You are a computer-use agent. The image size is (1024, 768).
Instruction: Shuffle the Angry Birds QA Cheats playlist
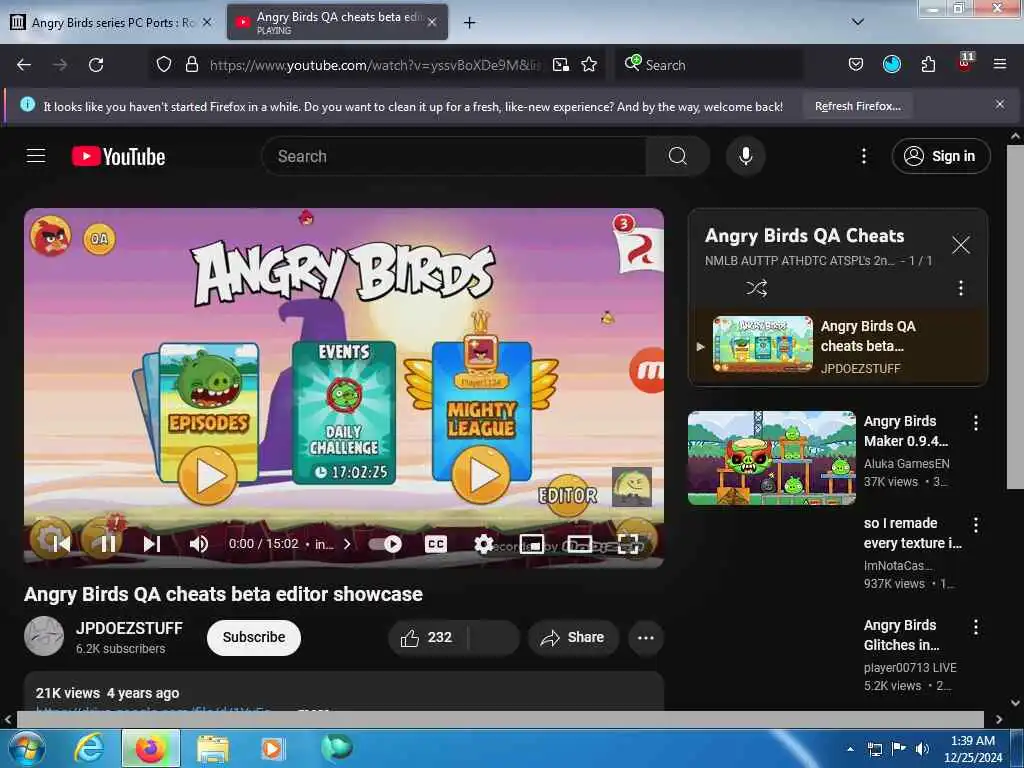[756, 288]
